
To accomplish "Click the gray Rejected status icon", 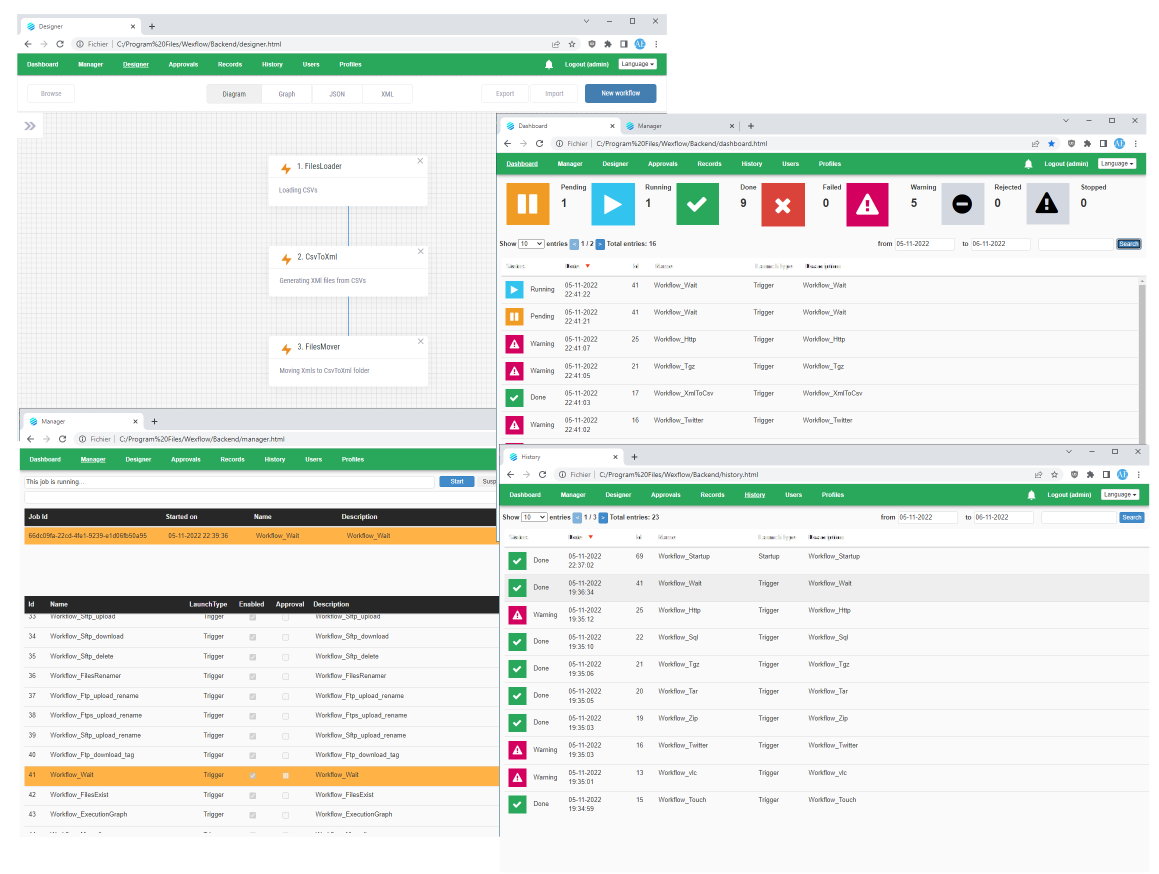I will [x=962, y=204].
